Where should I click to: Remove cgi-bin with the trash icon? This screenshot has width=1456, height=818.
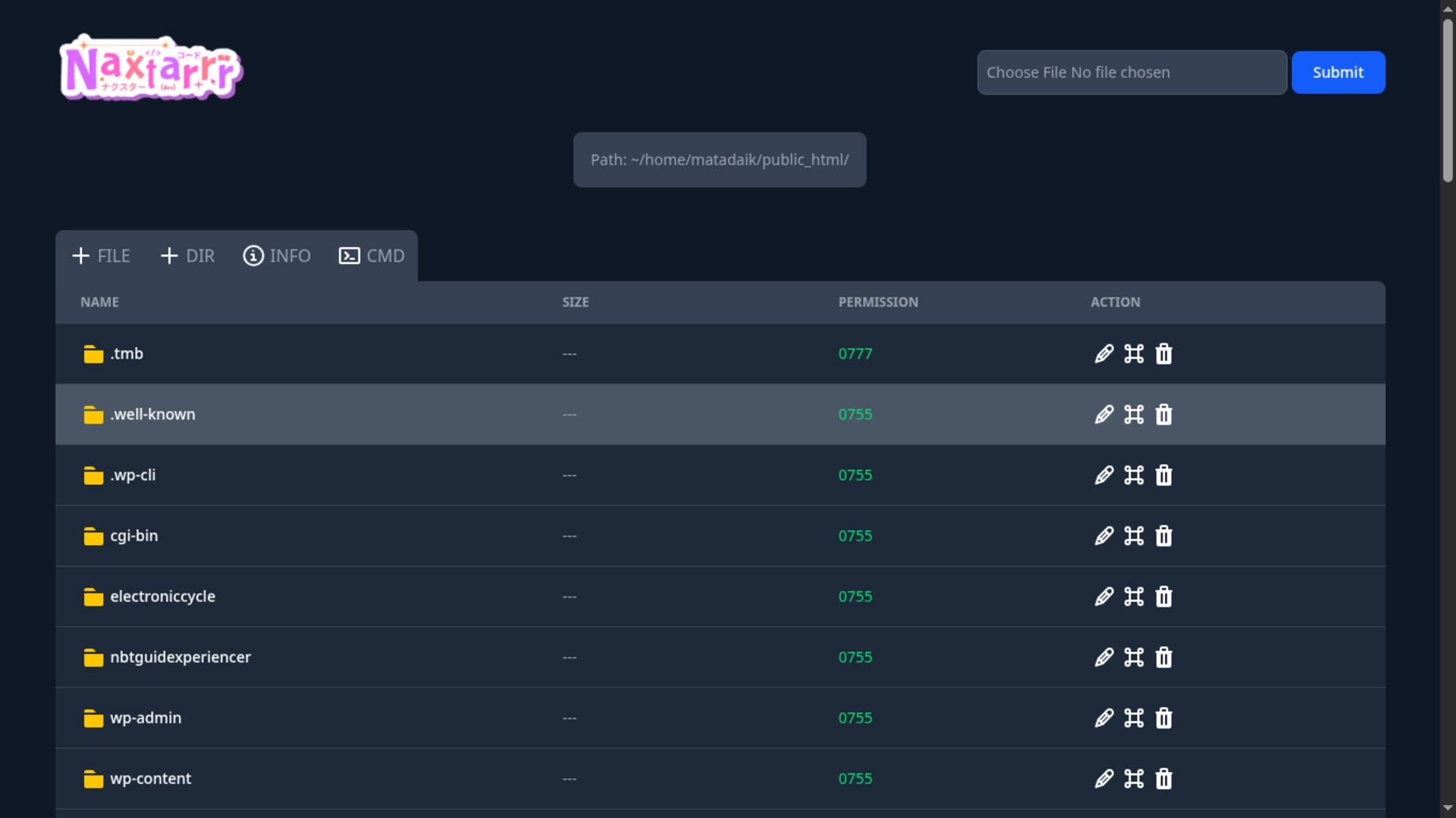[x=1163, y=536]
